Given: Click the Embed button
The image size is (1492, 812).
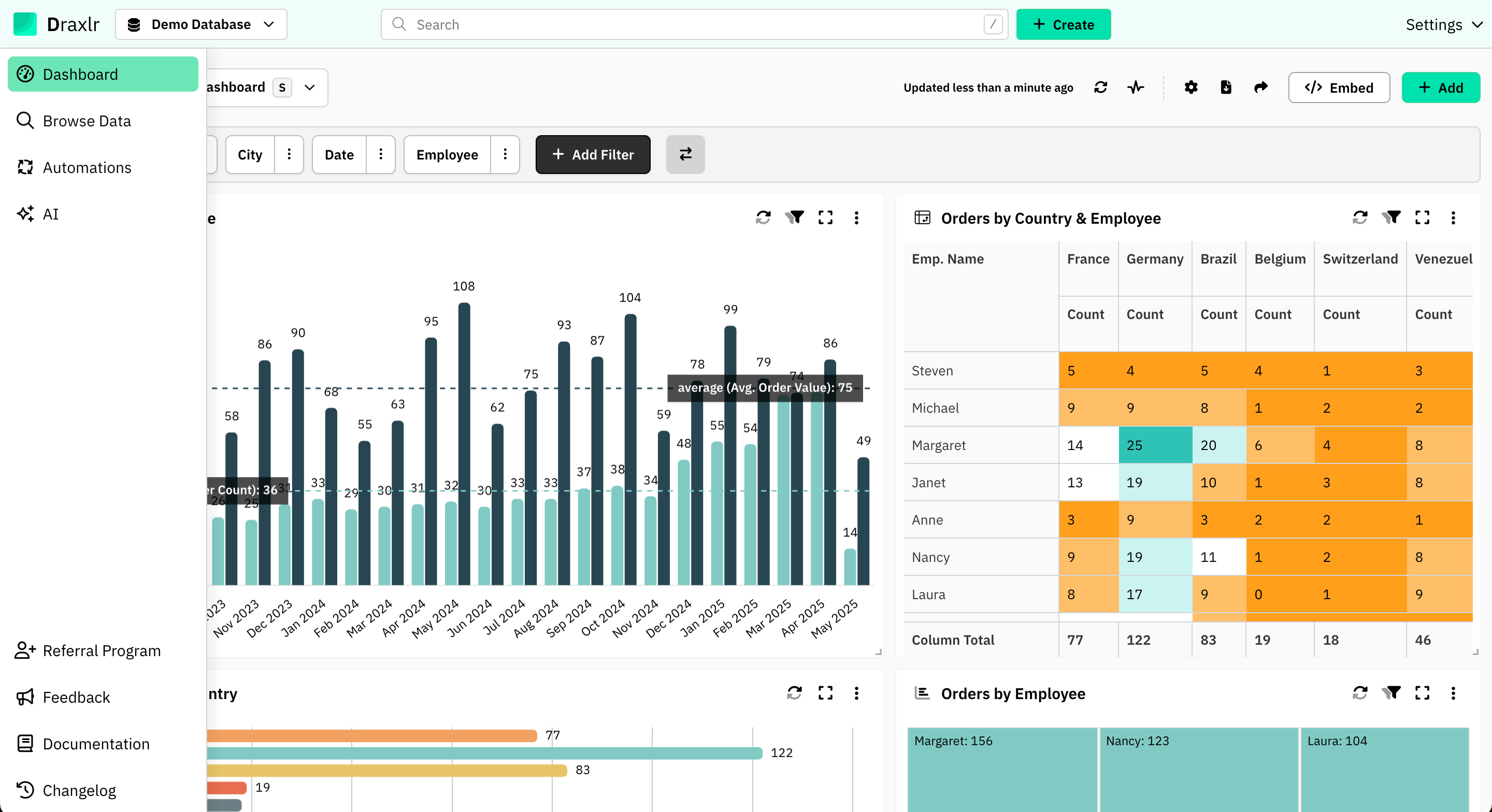Looking at the screenshot, I should [x=1339, y=88].
